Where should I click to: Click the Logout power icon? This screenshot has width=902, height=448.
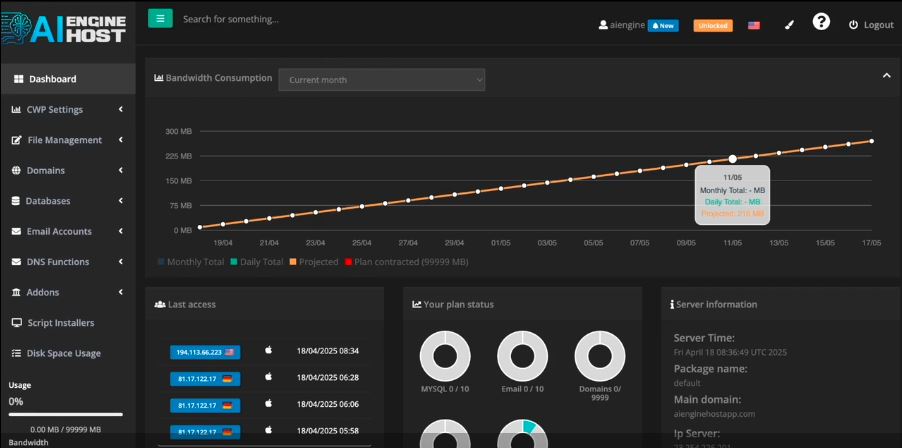pyautogui.click(x=853, y=25)
